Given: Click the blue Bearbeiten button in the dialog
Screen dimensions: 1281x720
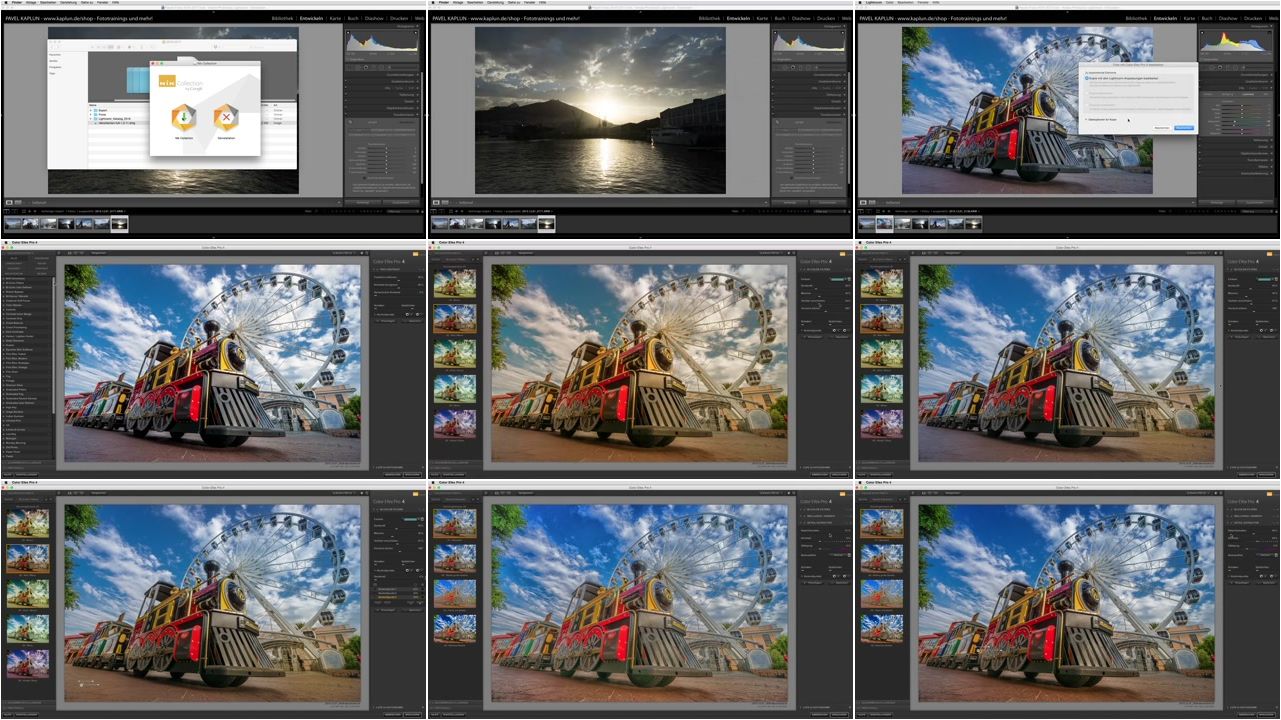Looking at the screenshot, I should click(x=1183, y=128).
